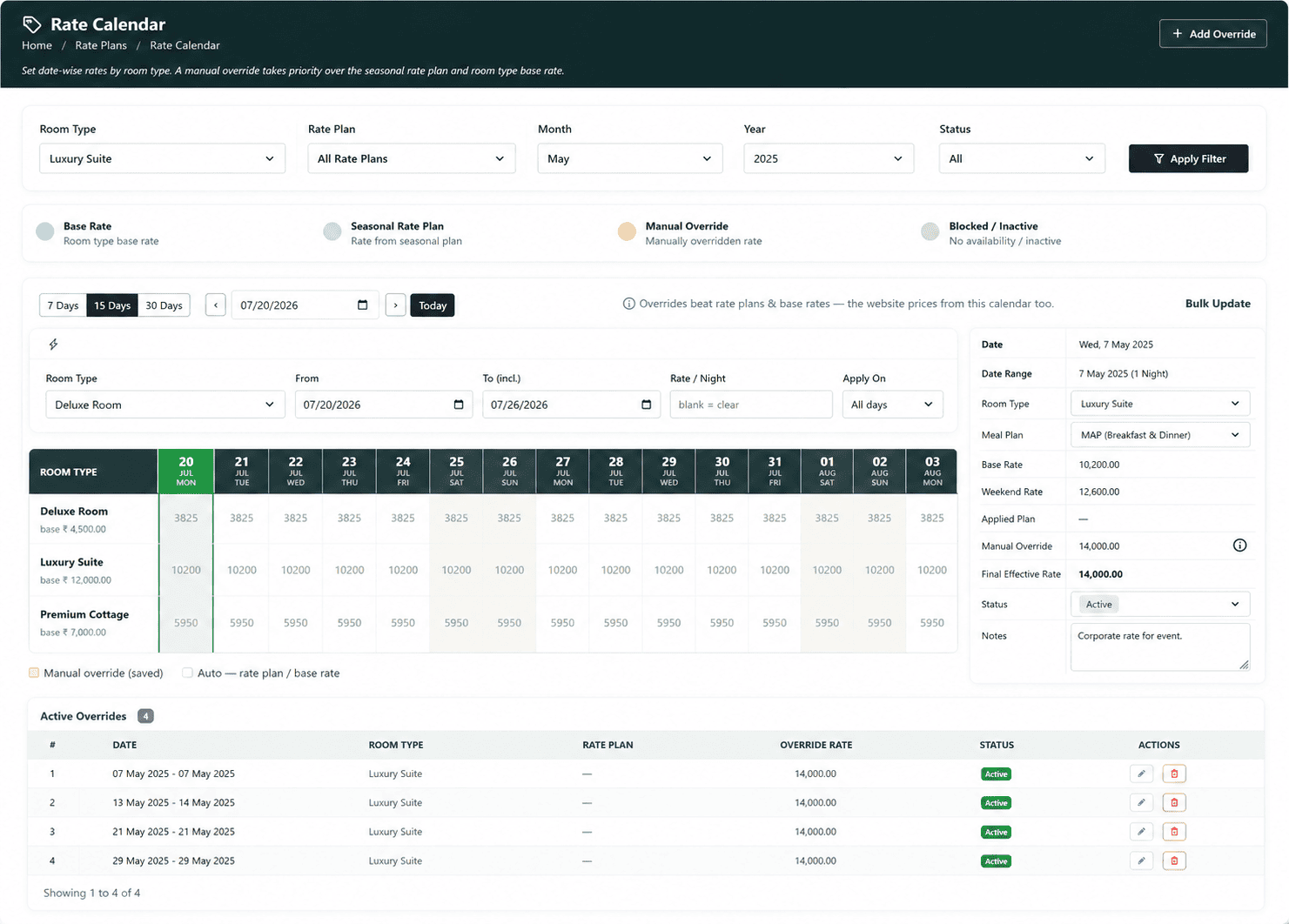Open the calendar picker for date 07/20/2026 navigator
Image resolution: width=1289 pixels, height=924 pixels.
[363, 305]
